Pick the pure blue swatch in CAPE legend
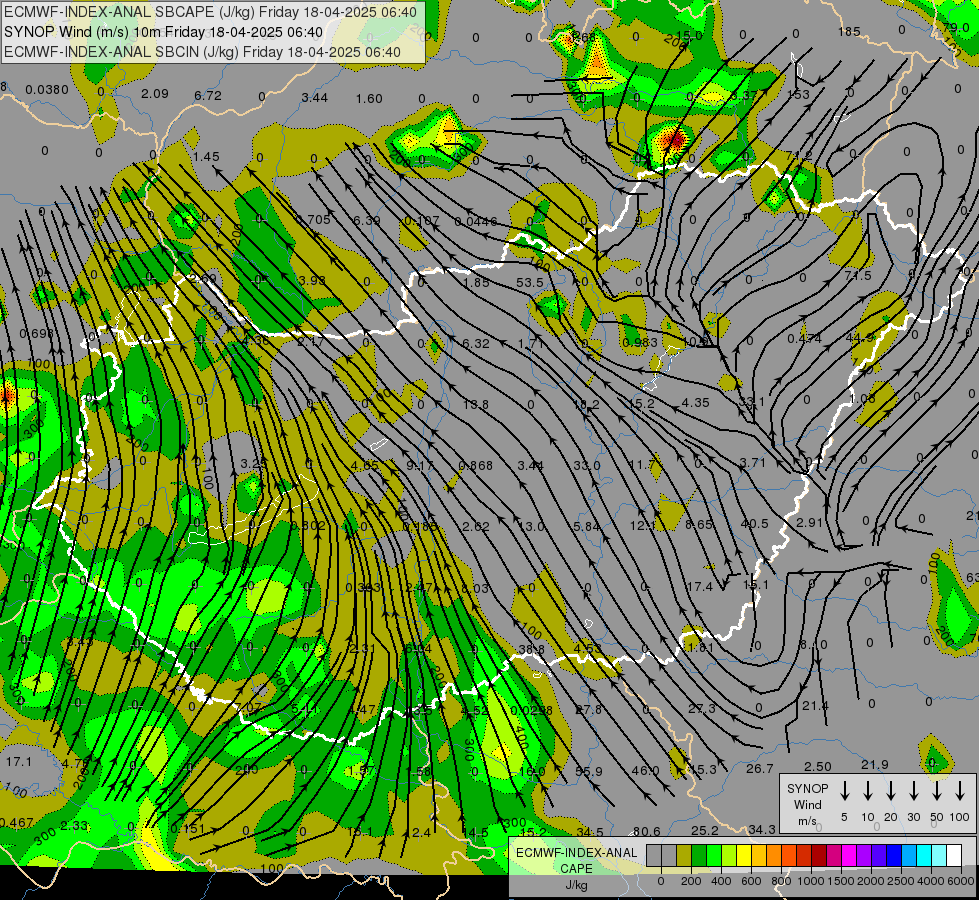 pyautogui.click(x=894, y=855)
